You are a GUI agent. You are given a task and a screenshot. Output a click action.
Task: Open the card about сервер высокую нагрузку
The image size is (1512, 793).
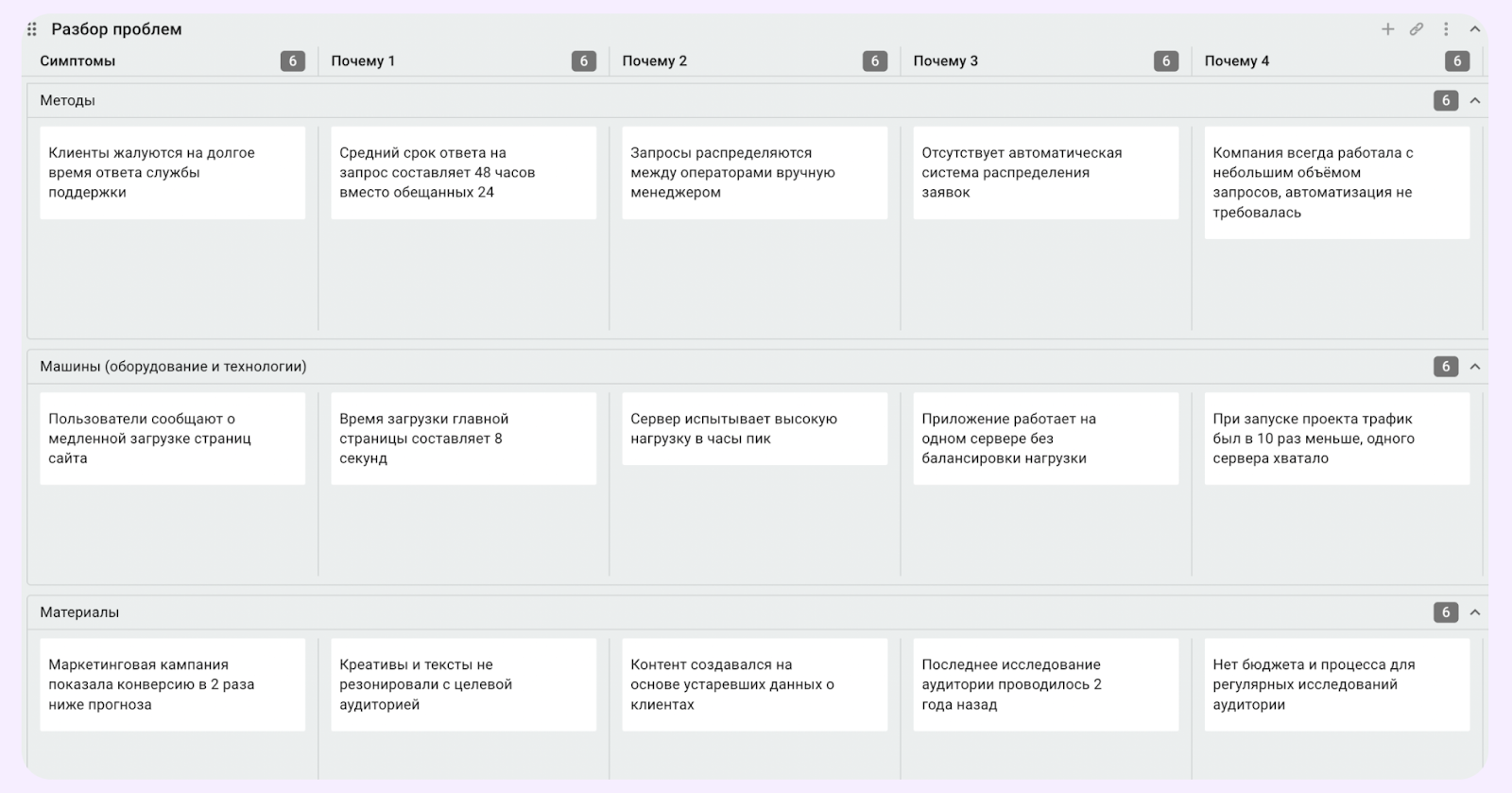(754, 429)
